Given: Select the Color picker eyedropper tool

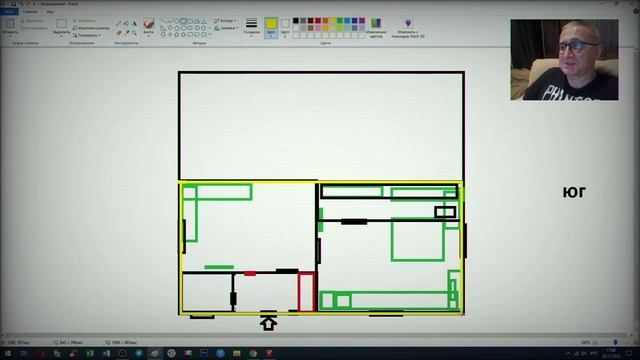Looking at the screenshot, I should pyautogui.click(x=127, y=32).
